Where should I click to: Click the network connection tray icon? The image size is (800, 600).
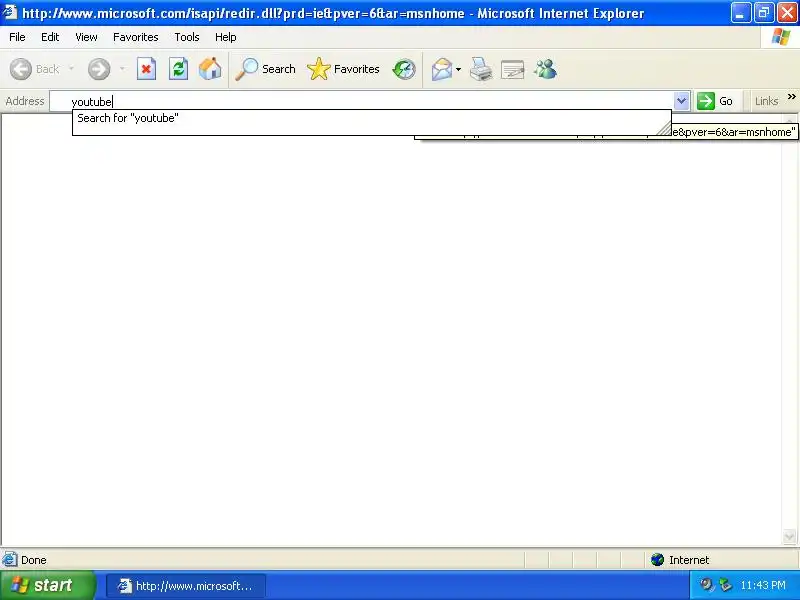tap(725, 585)
